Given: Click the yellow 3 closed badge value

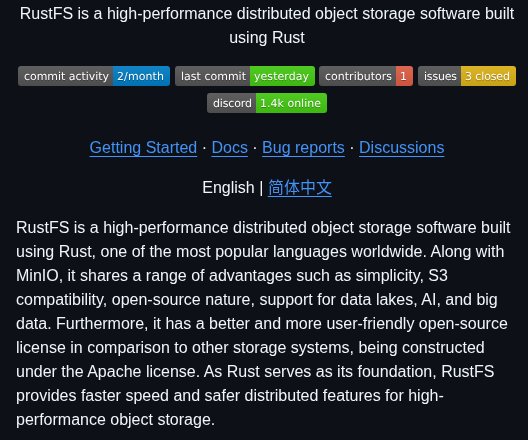Looking at the screenshot, I should coord(488,76).
